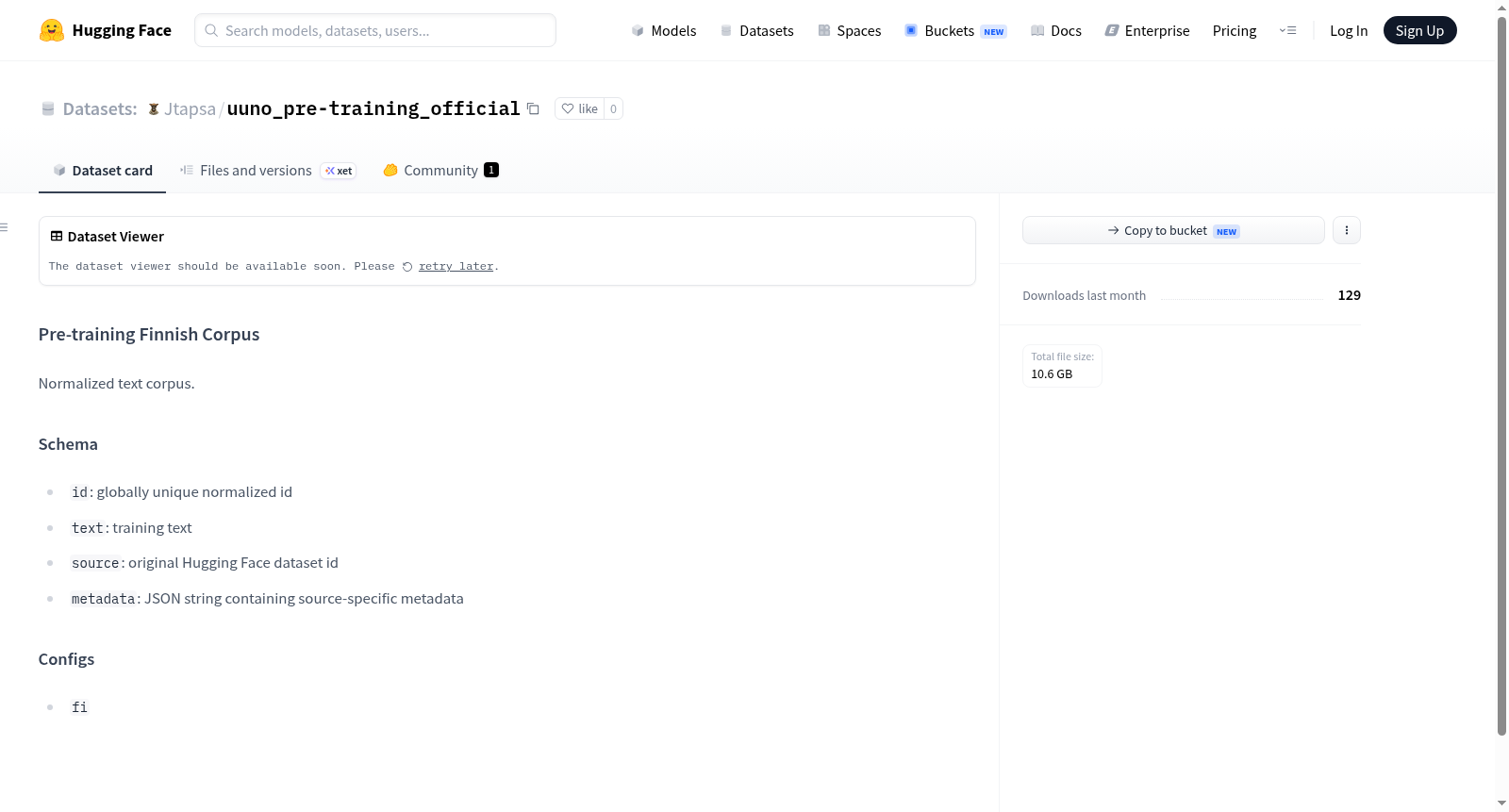
Task: Expand the additional navigation menu
Action: point(1287,30)
